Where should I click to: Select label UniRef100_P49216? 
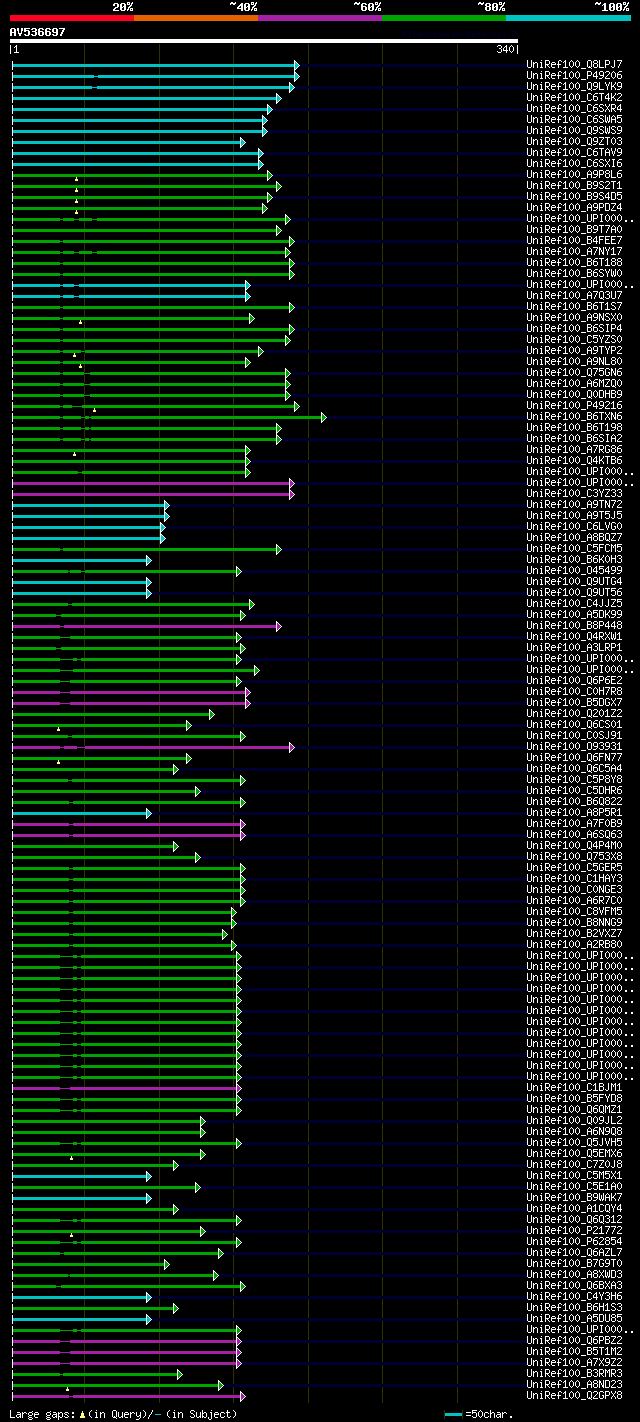(575, 405)
